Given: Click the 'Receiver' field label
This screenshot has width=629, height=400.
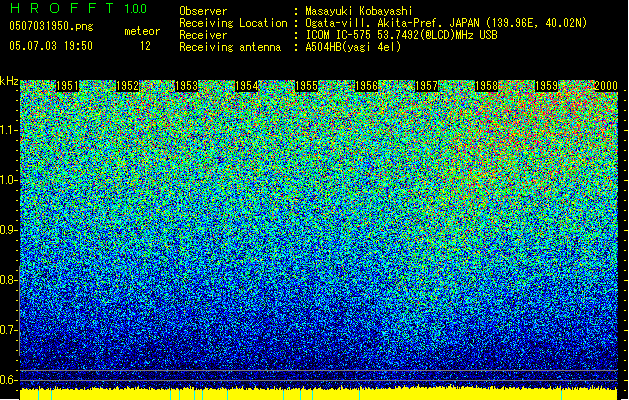Looking at the screenshot, I should [x=203, y=35].
